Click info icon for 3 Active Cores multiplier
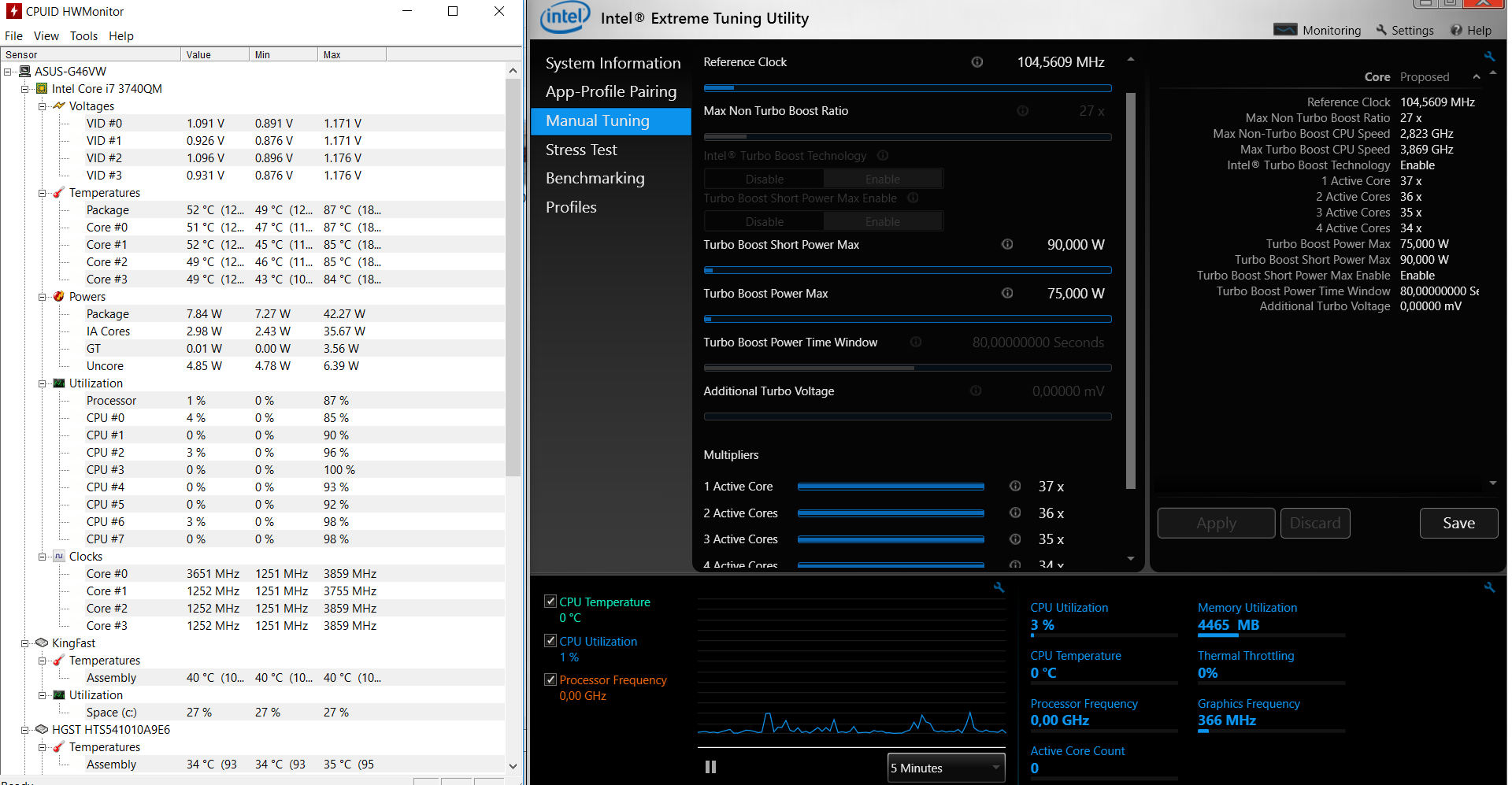Screen dimensions: 1512x785 pyautogui.click(x=1015, y=539)
